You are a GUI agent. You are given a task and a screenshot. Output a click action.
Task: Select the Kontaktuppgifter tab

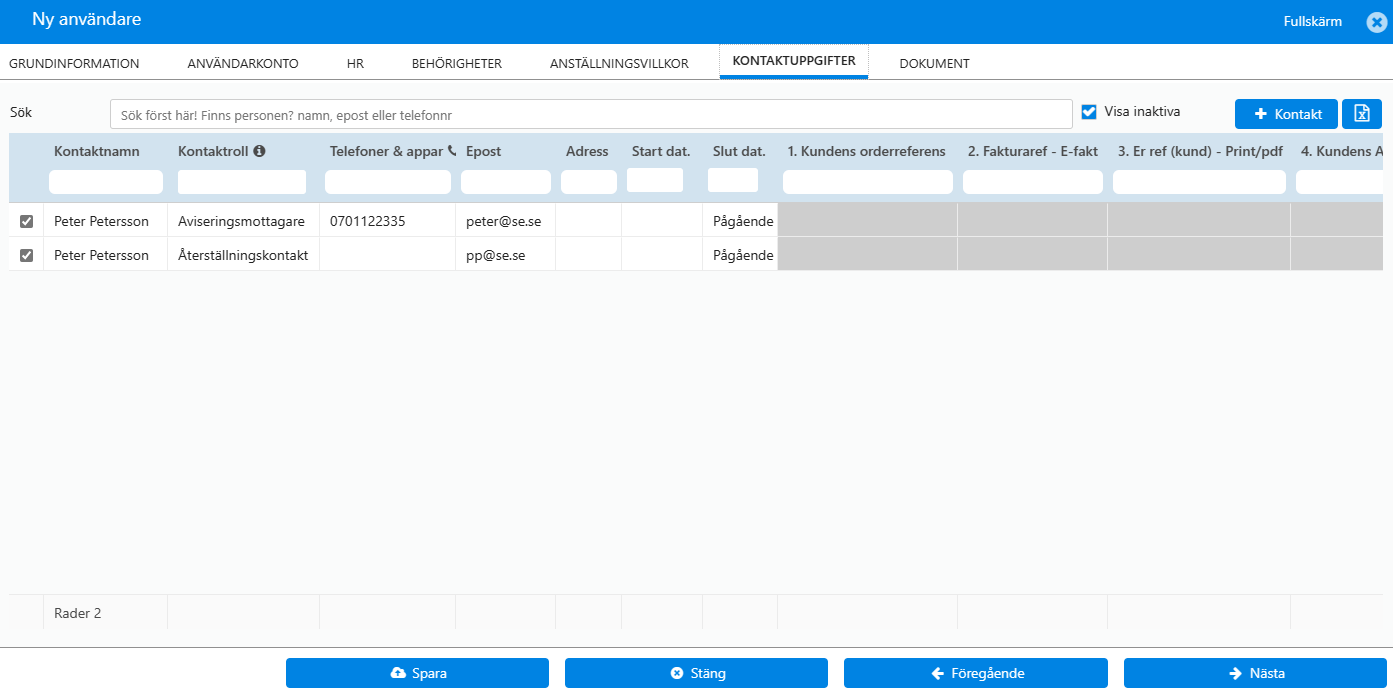[x=794, y=61]
